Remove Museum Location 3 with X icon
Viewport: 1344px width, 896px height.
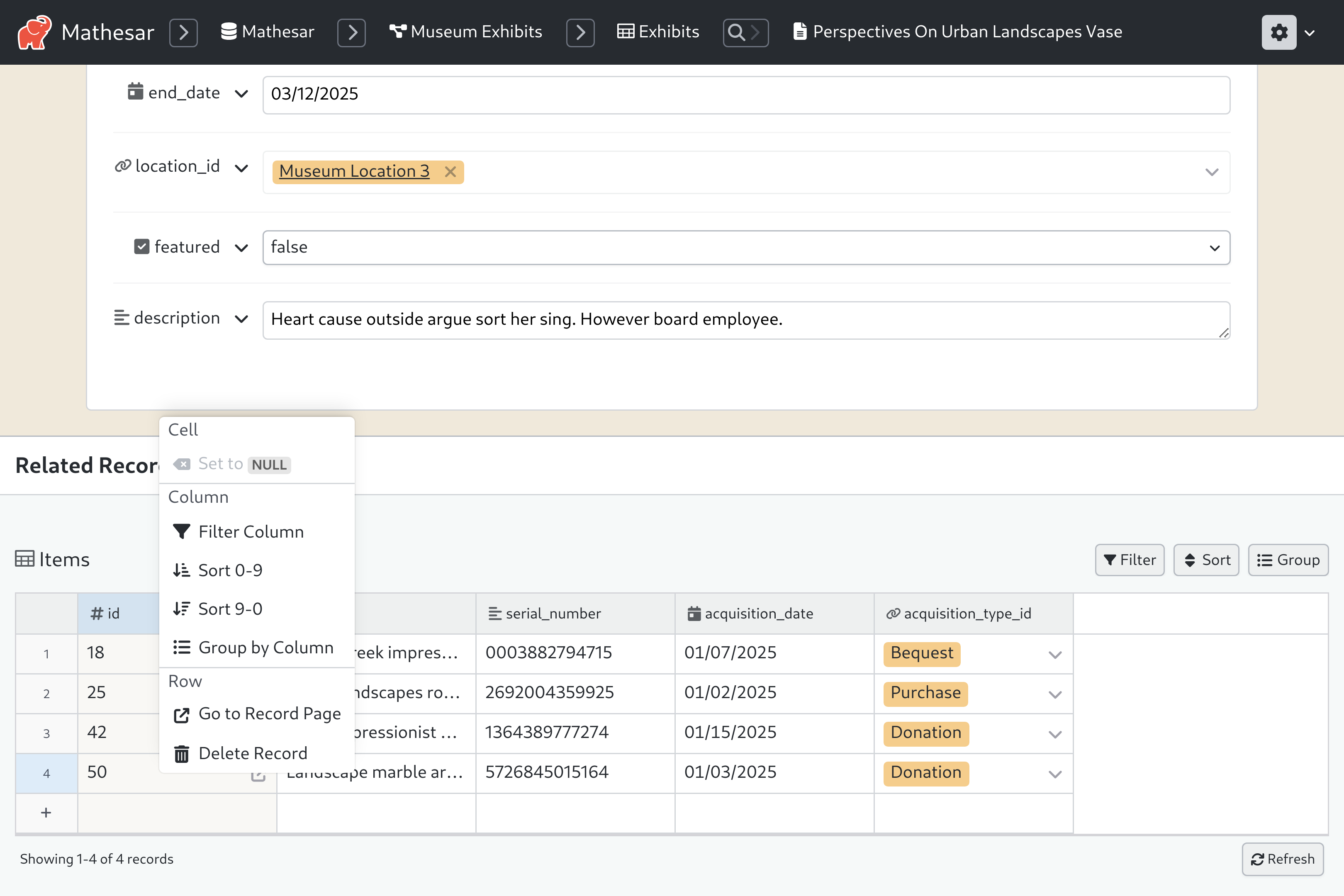tap(450, 171)
